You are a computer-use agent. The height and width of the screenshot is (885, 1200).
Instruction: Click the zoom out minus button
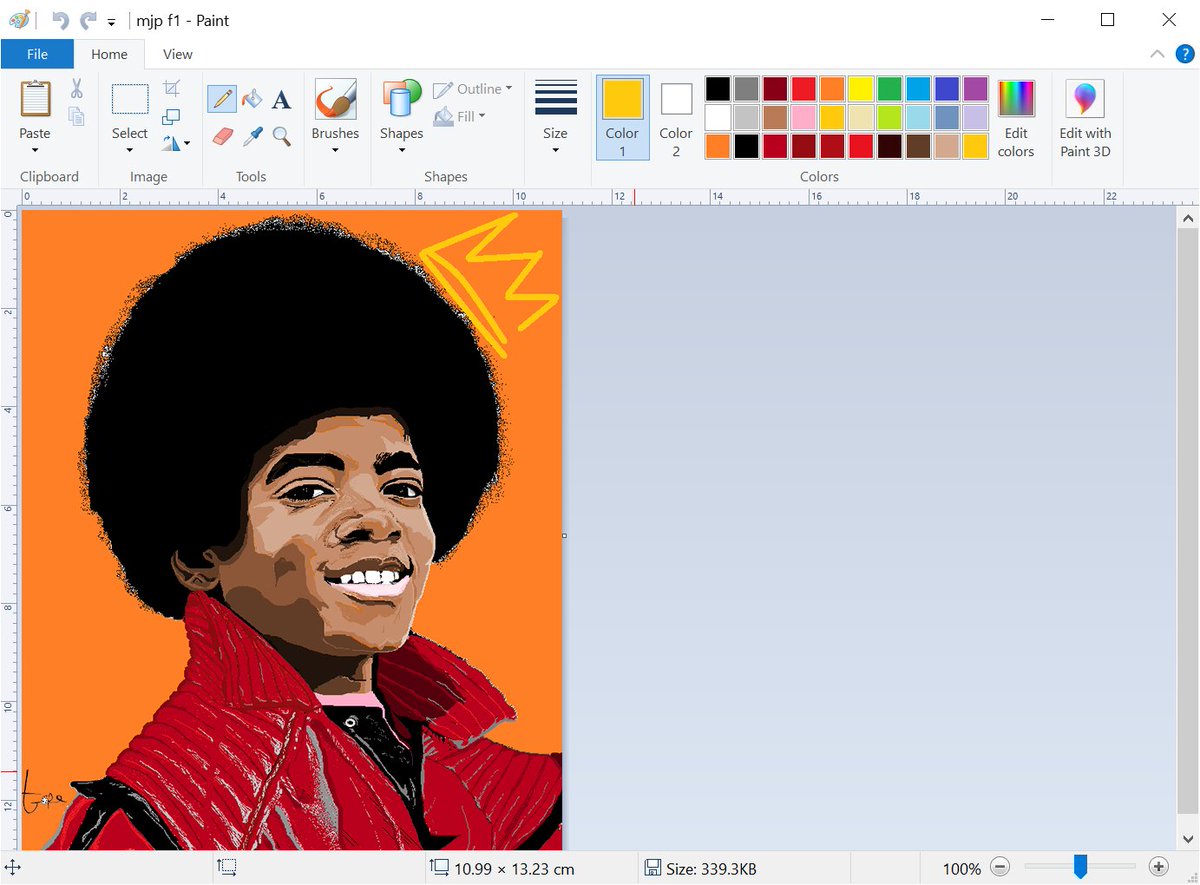click(1000, 868)
